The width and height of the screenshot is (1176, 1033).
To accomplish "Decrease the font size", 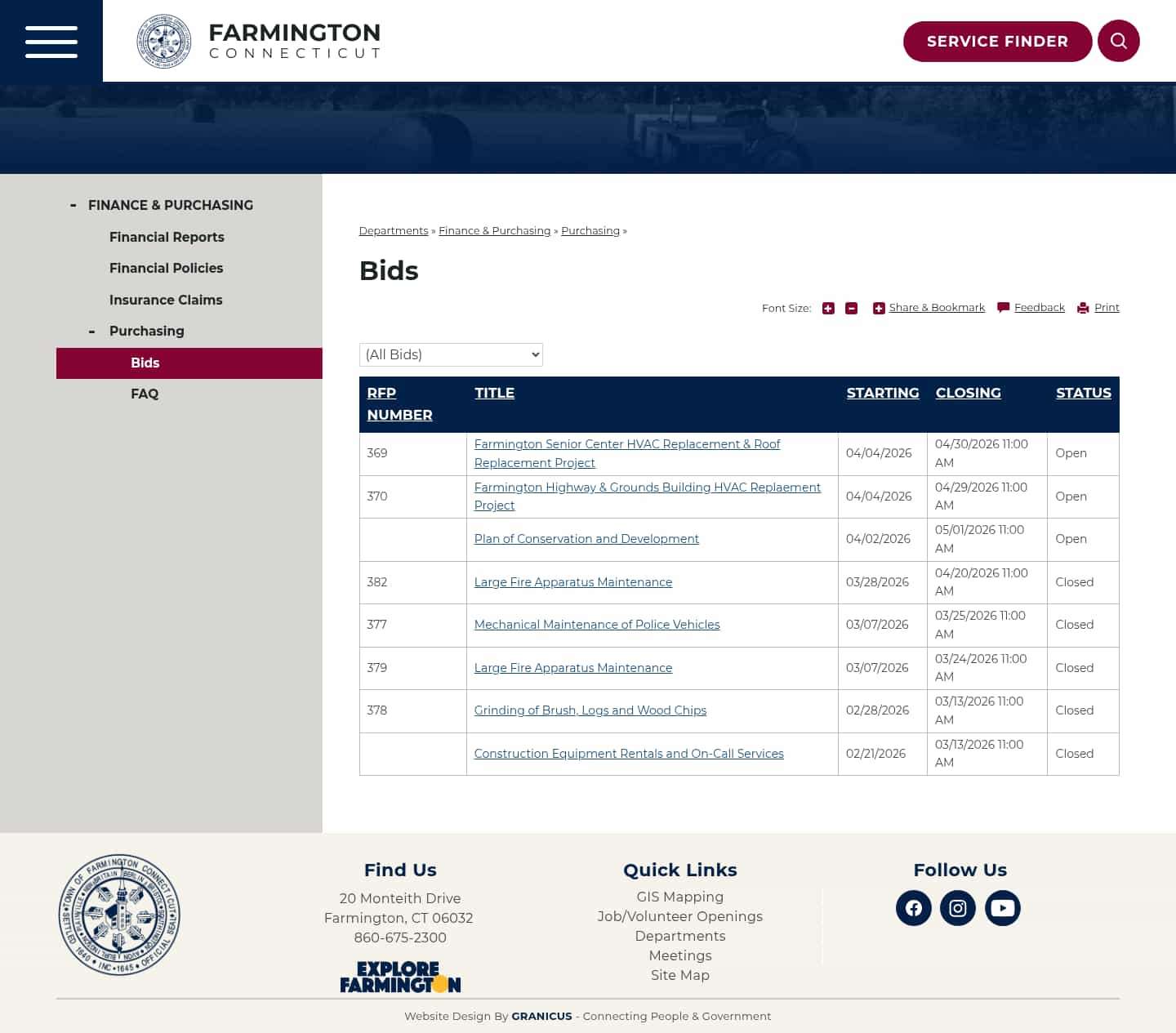I will tap(852, 308).
